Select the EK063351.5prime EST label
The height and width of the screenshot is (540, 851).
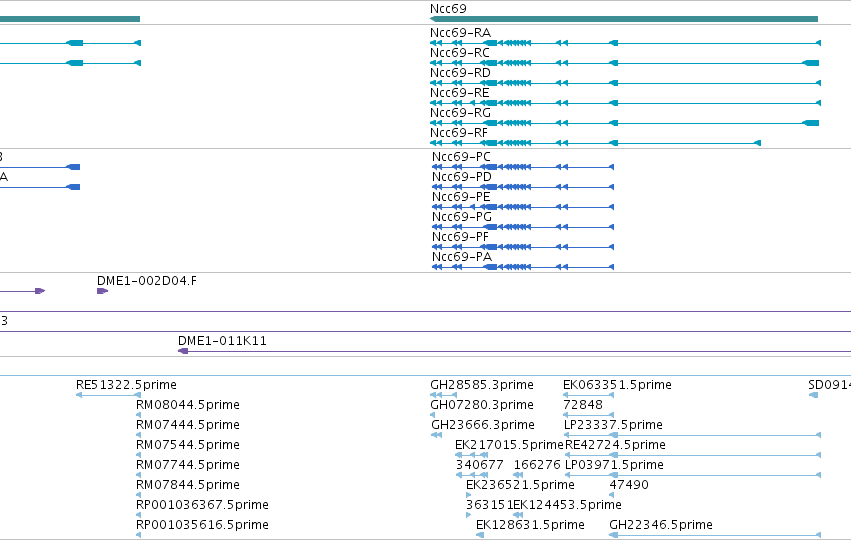click(617, 385)
